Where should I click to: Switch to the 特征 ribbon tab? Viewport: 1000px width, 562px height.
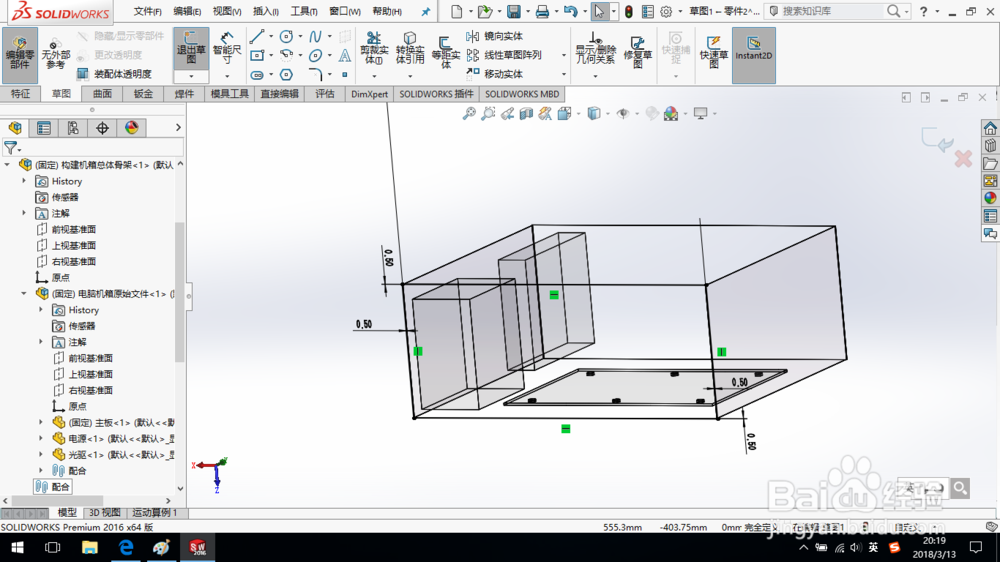coord(20,94)
